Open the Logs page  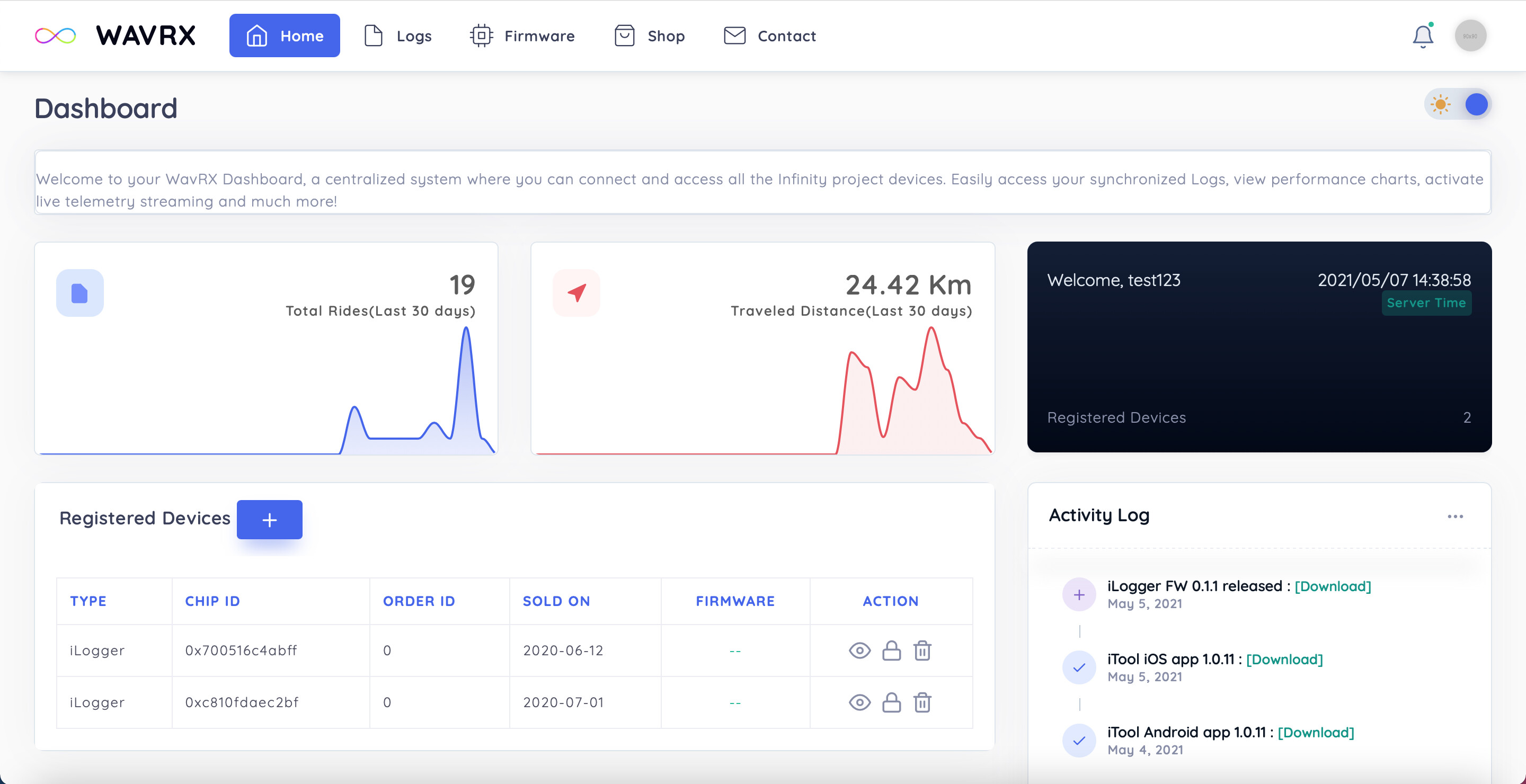tap(397, 36)
